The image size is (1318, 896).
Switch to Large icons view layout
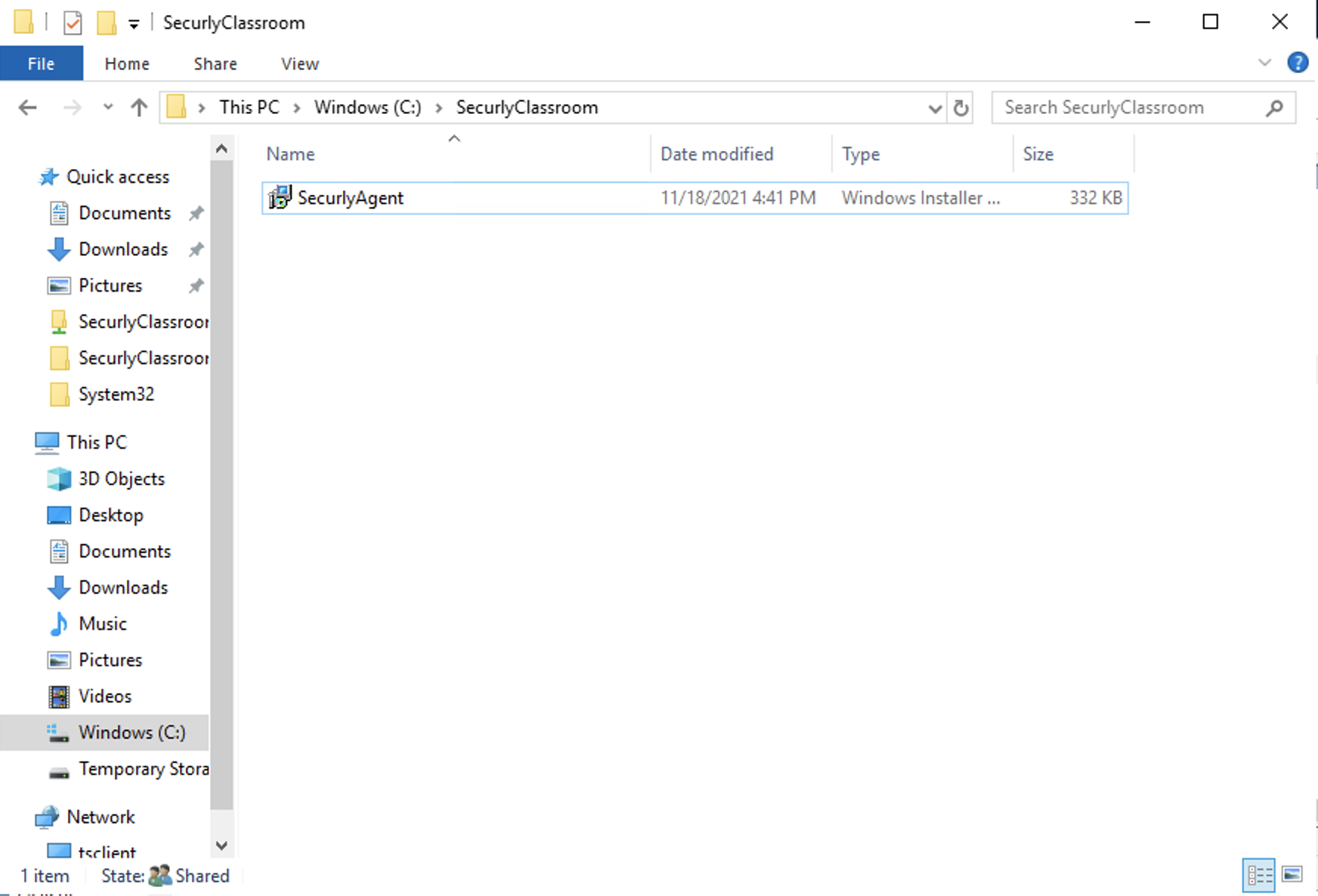click(x=1292, y=875)
